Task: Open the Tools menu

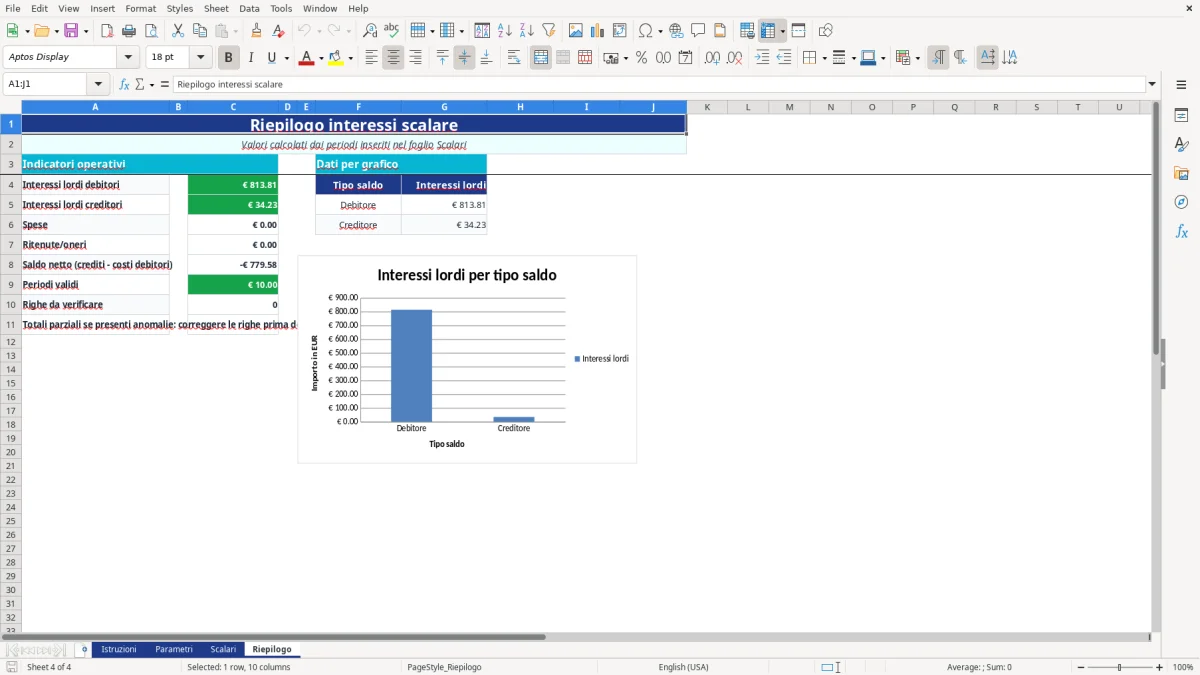Action: click(281, 8)
